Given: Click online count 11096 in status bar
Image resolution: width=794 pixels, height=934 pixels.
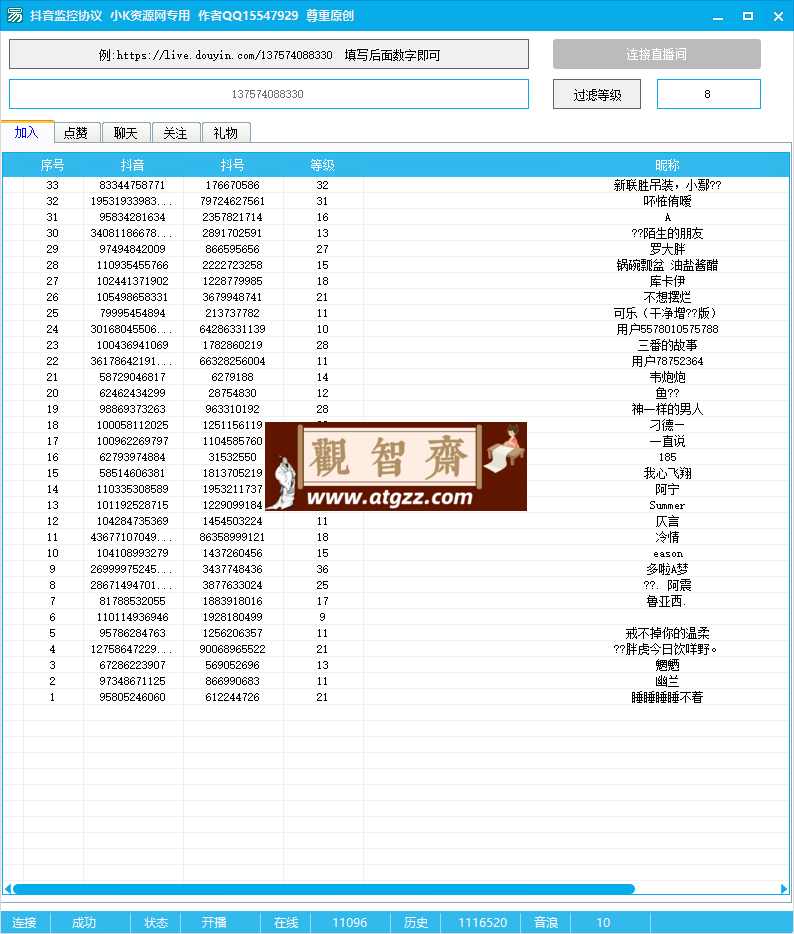Looking at the screenshot, I should pyautogui.click(x=350, y=923).
